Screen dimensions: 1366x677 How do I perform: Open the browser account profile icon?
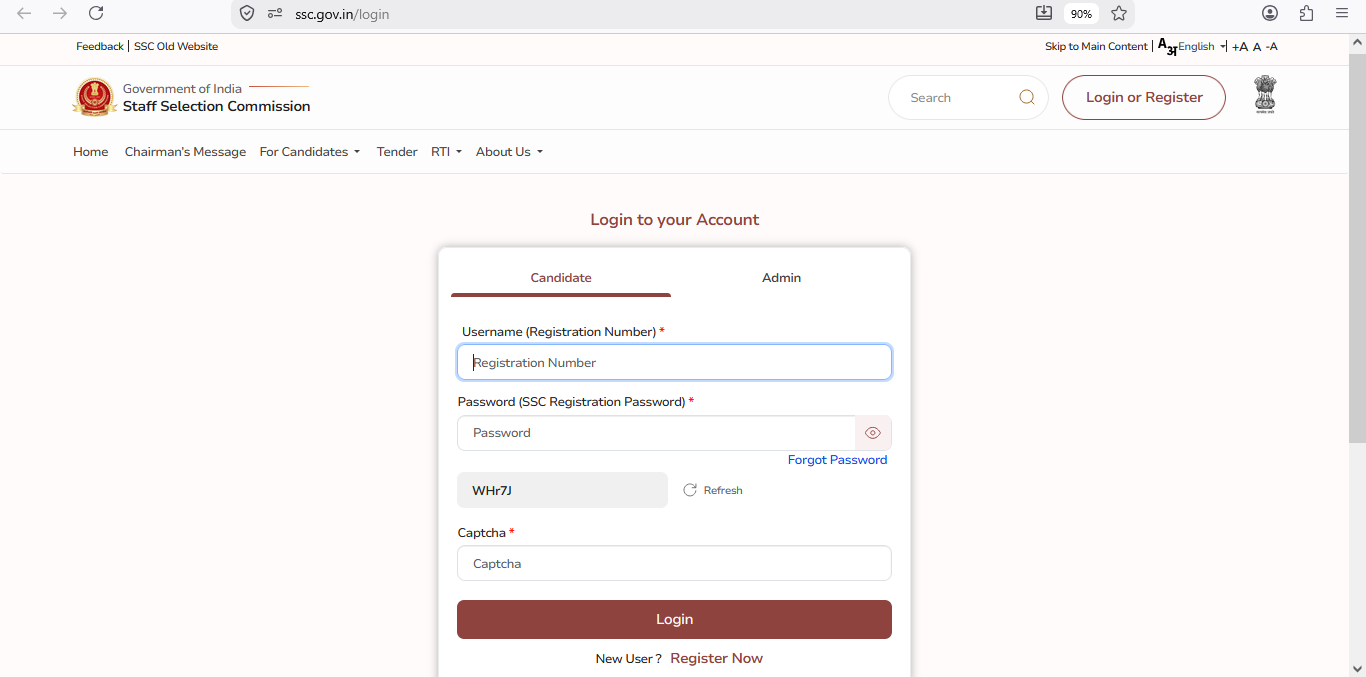coord(1270,13)
